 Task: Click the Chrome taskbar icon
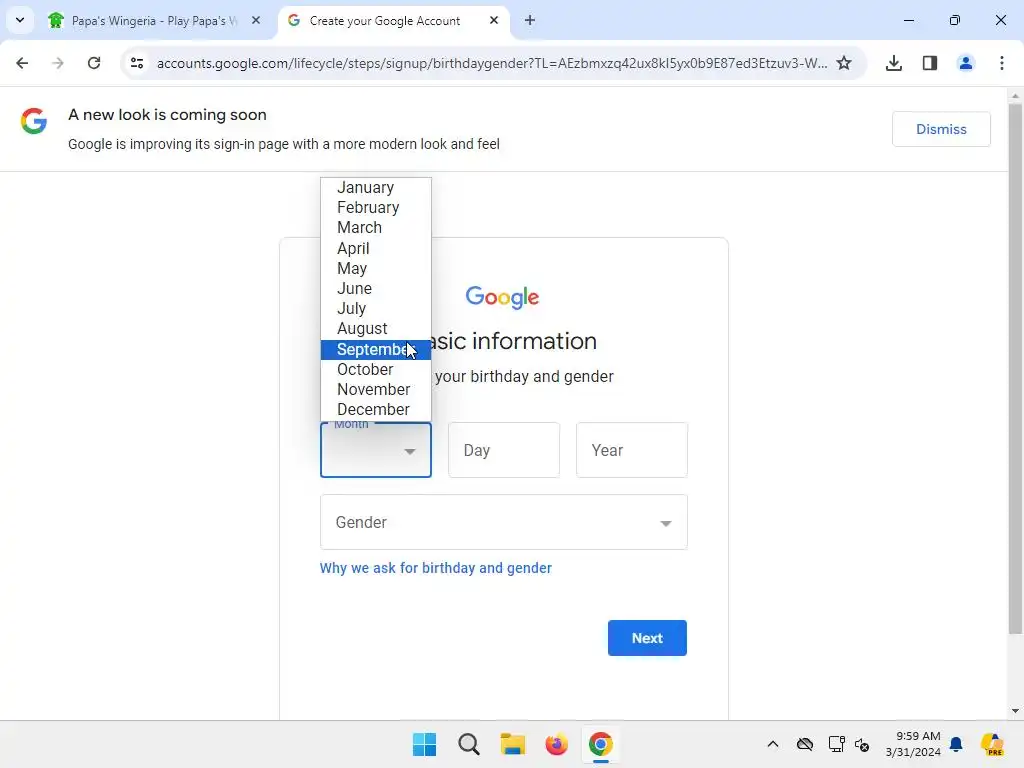pyautogui.click(x=600, y=744)
